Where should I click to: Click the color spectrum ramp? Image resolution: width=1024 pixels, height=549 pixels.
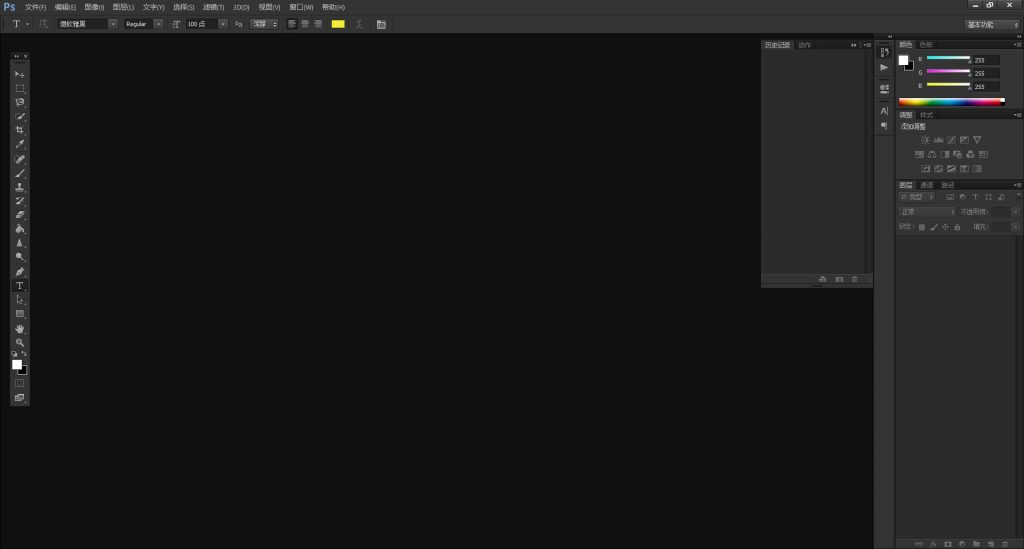click(x=952, y=102)
